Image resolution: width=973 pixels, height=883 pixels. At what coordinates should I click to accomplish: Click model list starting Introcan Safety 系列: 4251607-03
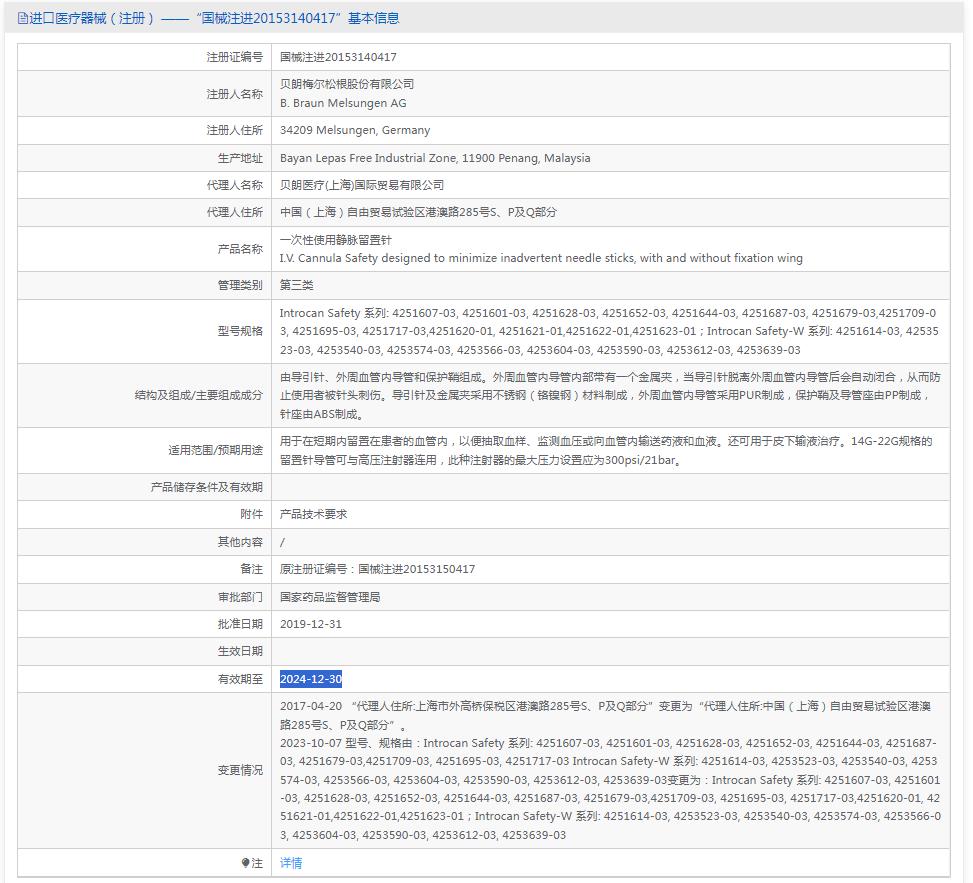click(x=609, y=331)
